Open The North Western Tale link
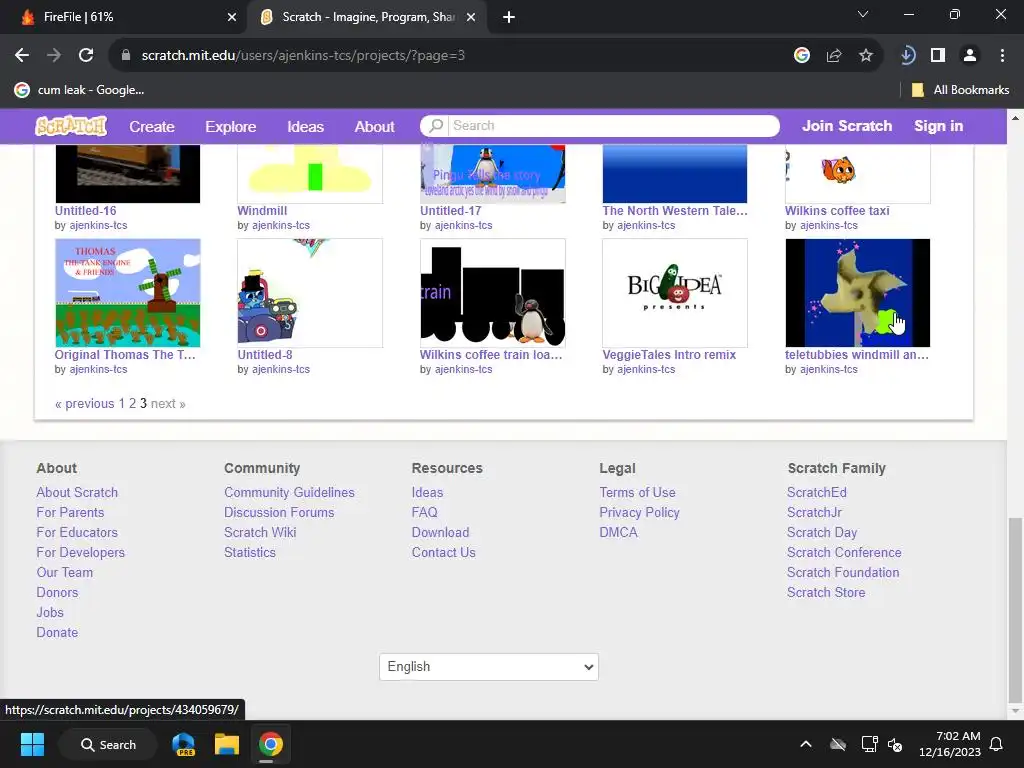 [x=675, y=211]
